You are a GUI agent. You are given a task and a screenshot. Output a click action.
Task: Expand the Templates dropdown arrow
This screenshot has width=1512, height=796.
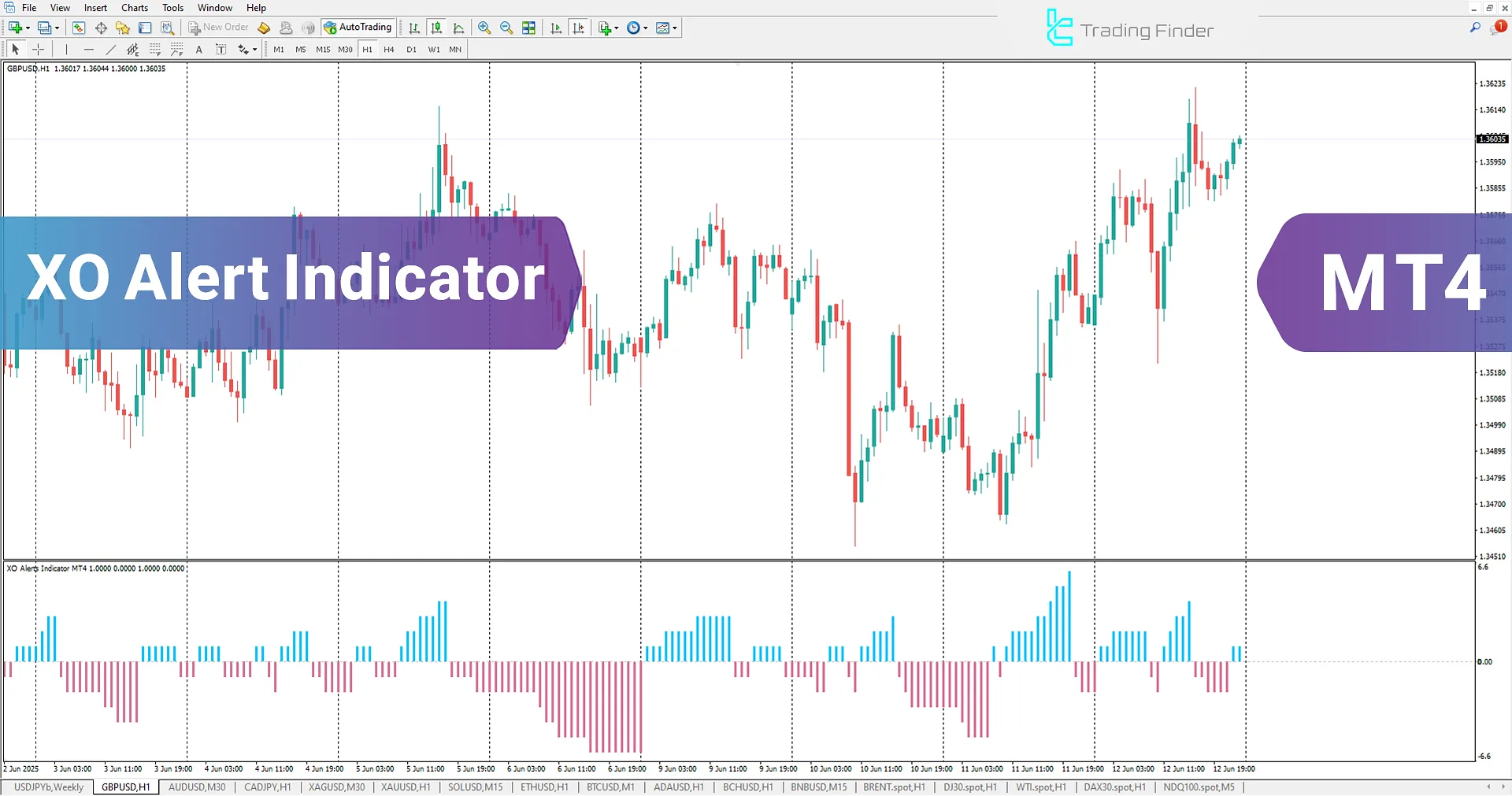[675, 28]
